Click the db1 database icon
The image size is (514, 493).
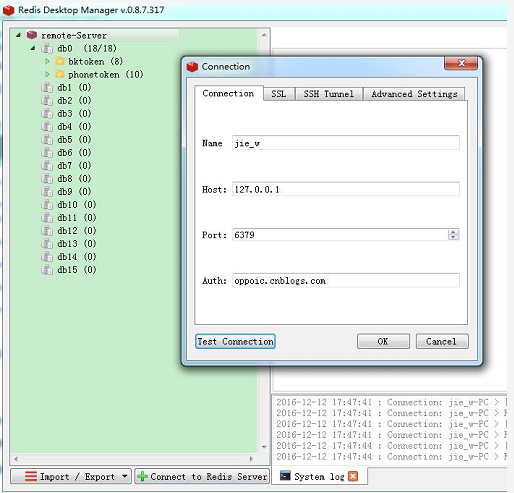[47, 88]
